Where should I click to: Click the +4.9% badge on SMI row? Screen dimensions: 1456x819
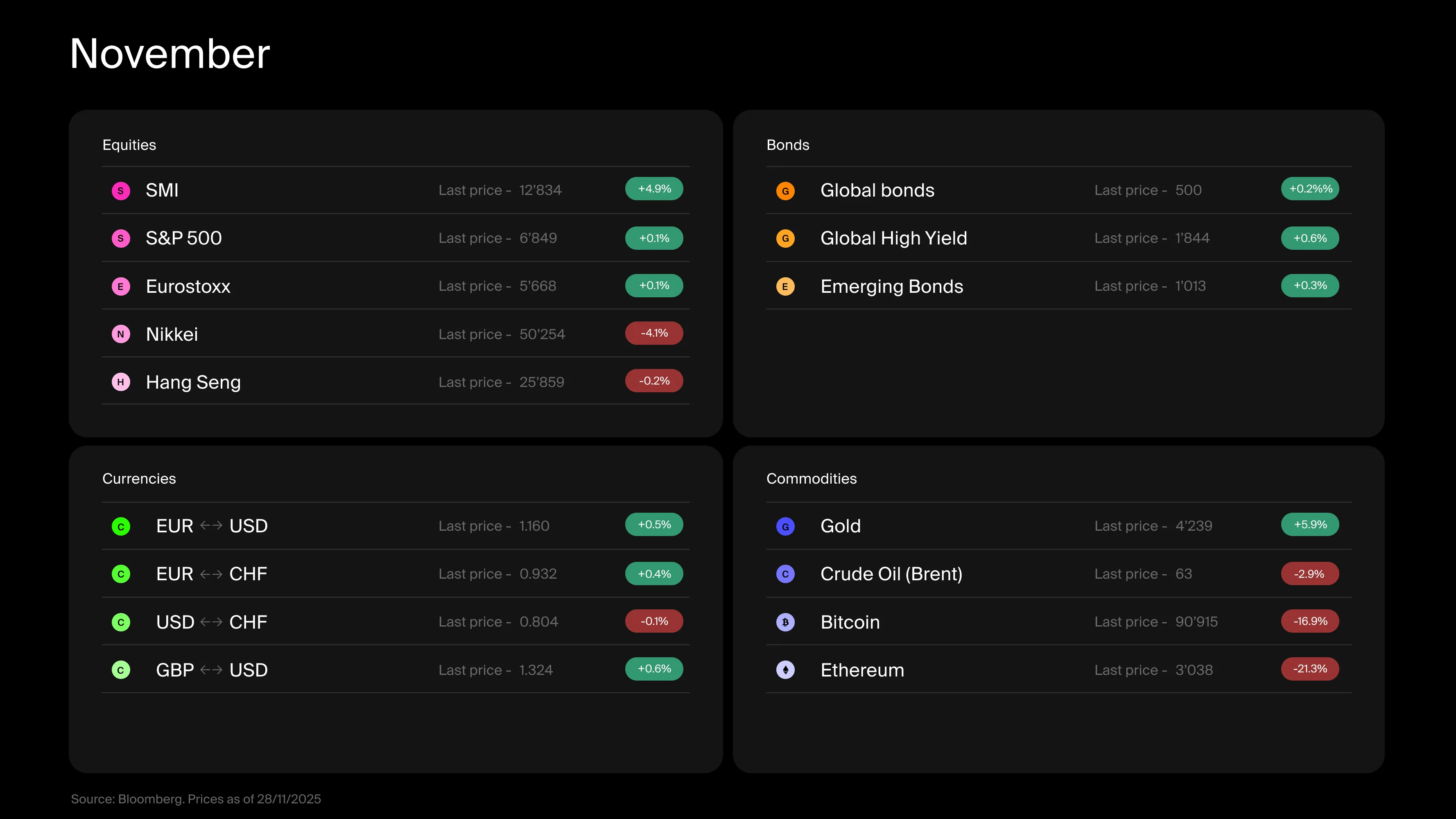point(654,189)
